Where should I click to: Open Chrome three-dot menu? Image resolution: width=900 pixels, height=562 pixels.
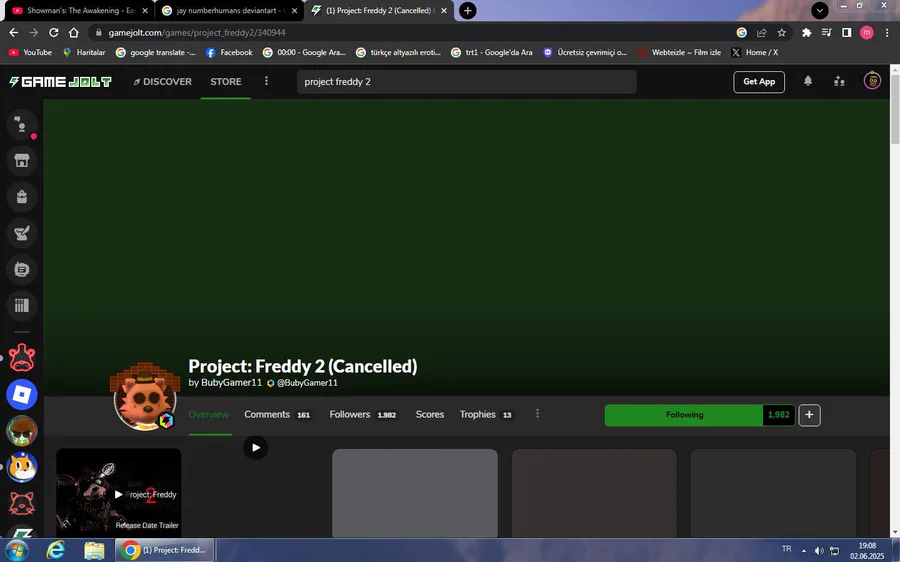(x=887, y=33)
